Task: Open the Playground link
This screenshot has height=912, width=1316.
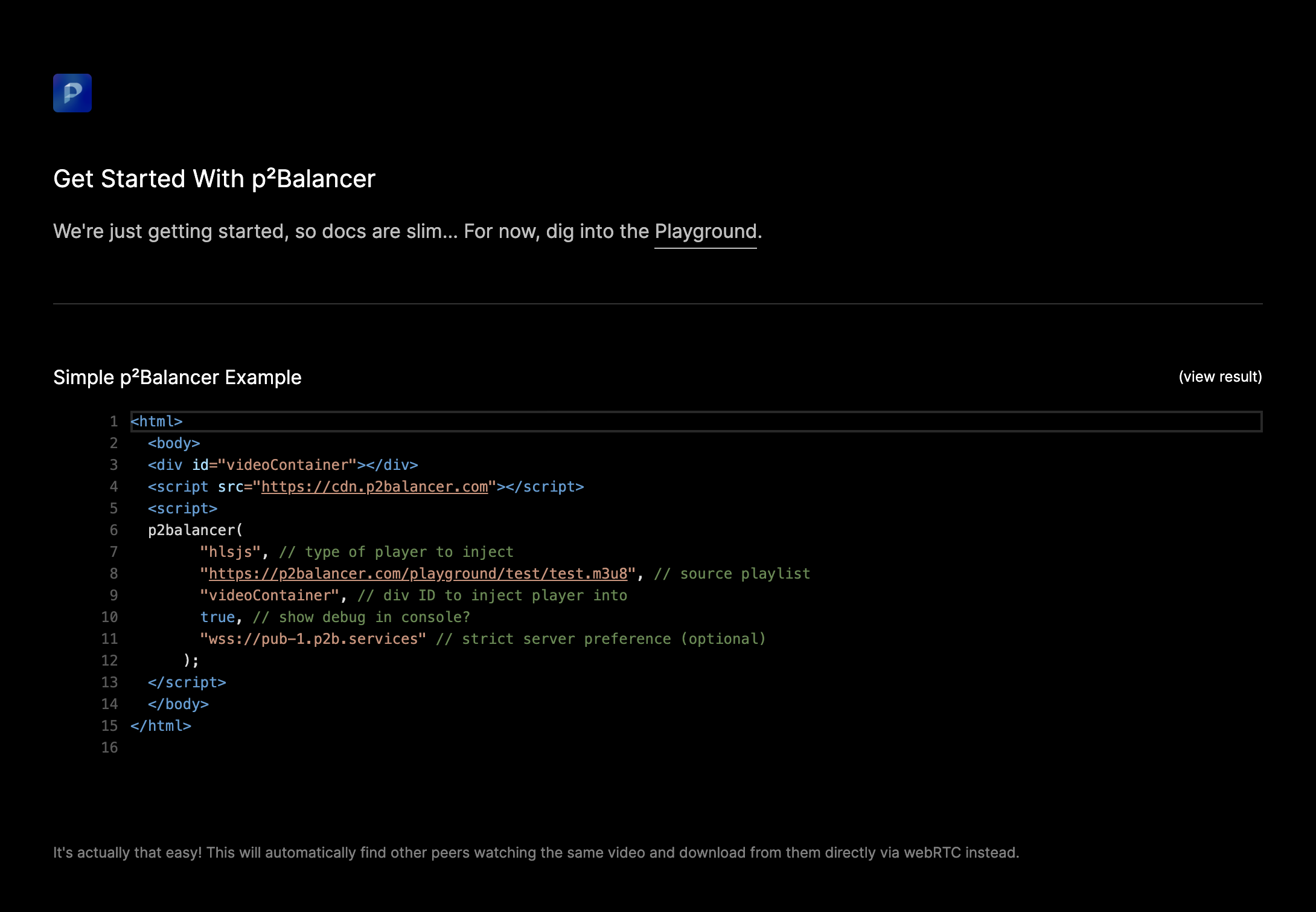Action: (x=704, y=231)
